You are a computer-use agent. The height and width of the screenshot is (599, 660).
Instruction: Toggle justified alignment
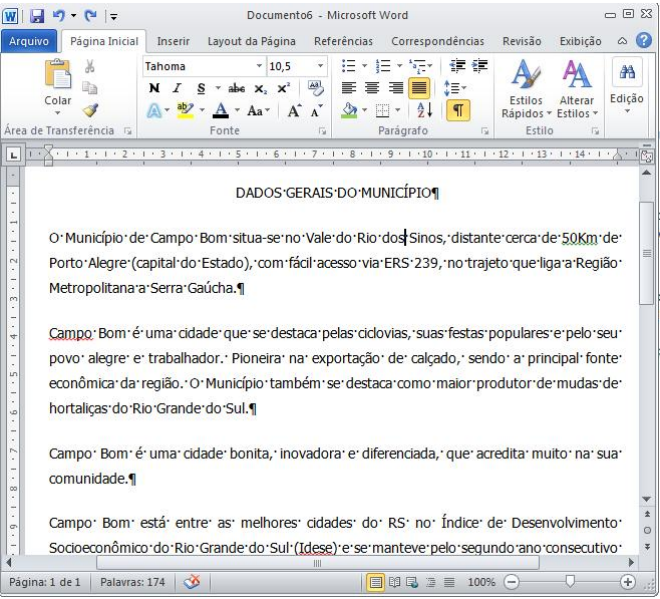(x=419, y=88)
